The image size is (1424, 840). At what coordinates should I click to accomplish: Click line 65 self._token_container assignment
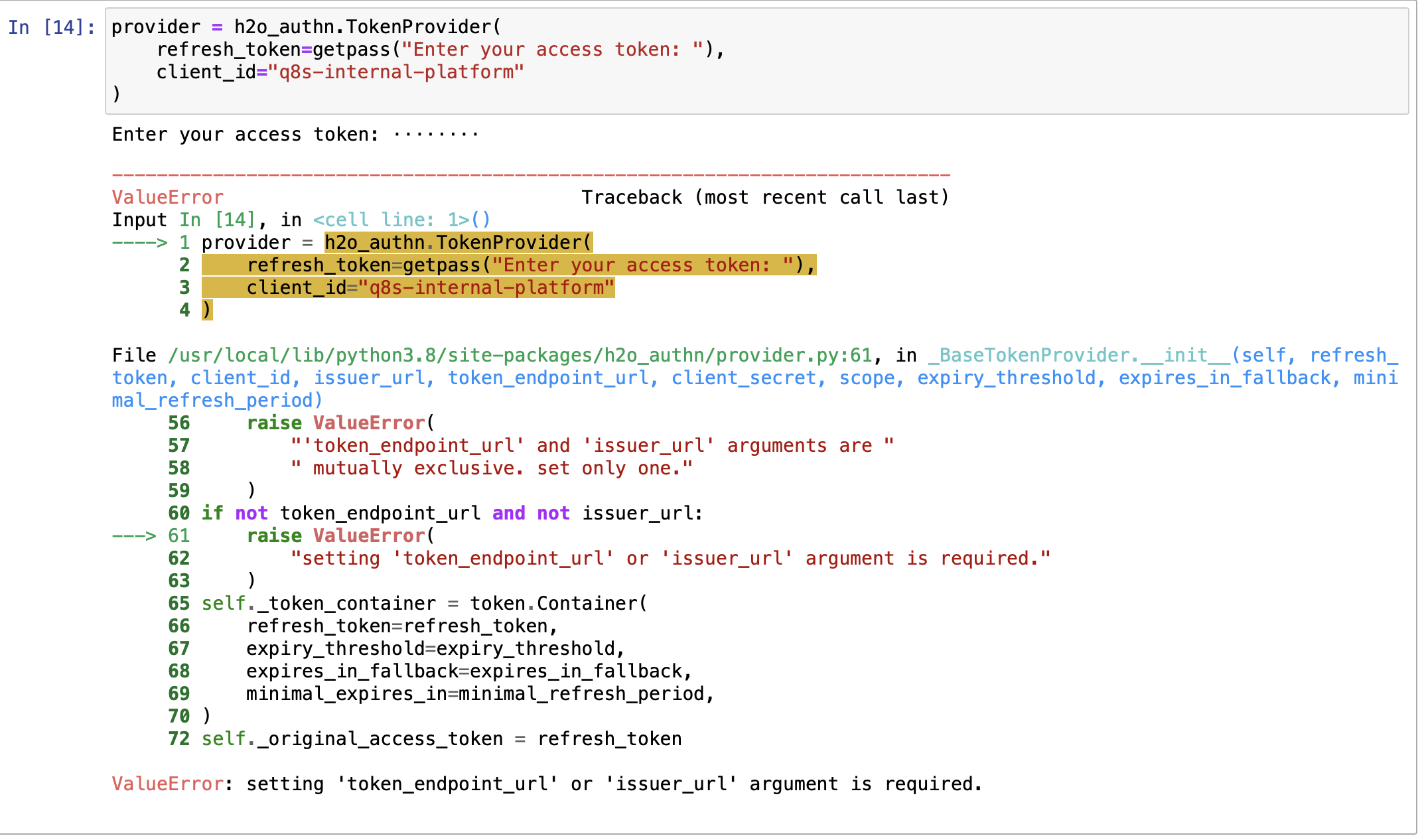(x=424, y=604)
